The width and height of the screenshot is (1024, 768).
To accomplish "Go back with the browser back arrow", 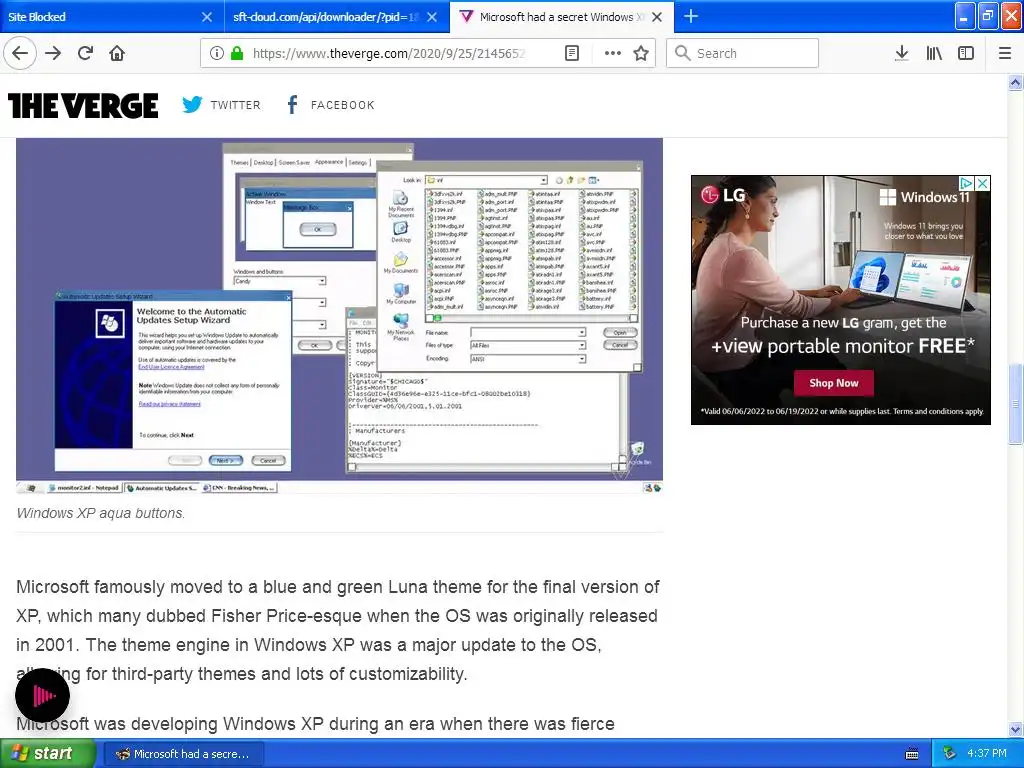I will [20, 53].
